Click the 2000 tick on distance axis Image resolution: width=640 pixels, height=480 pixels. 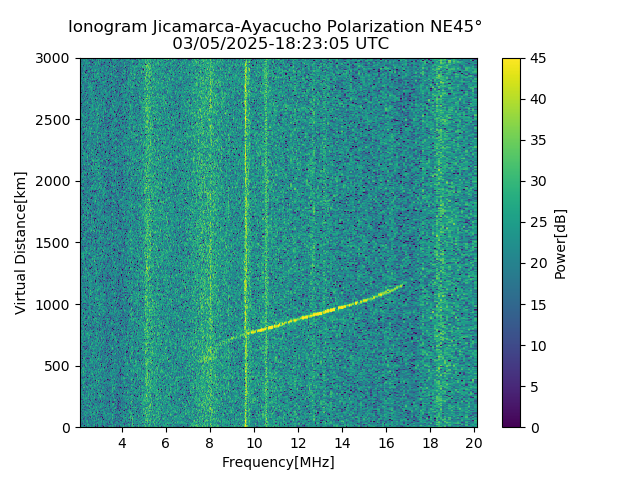point(52,181)
